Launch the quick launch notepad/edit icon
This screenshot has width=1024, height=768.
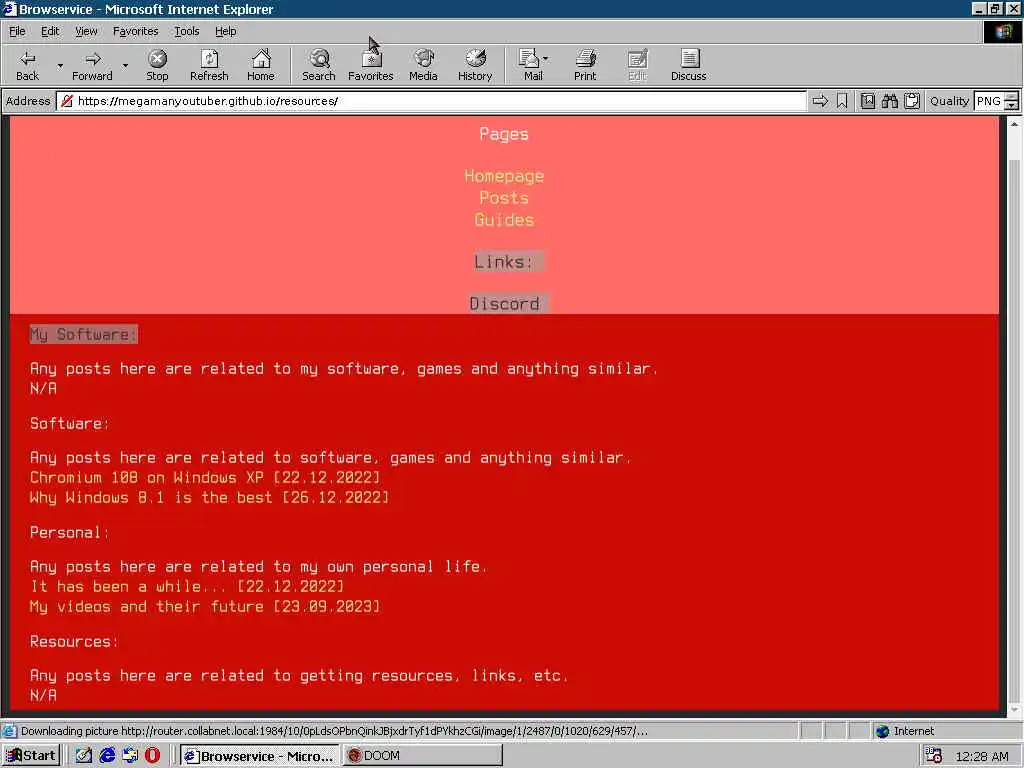(x=84, y=756)
